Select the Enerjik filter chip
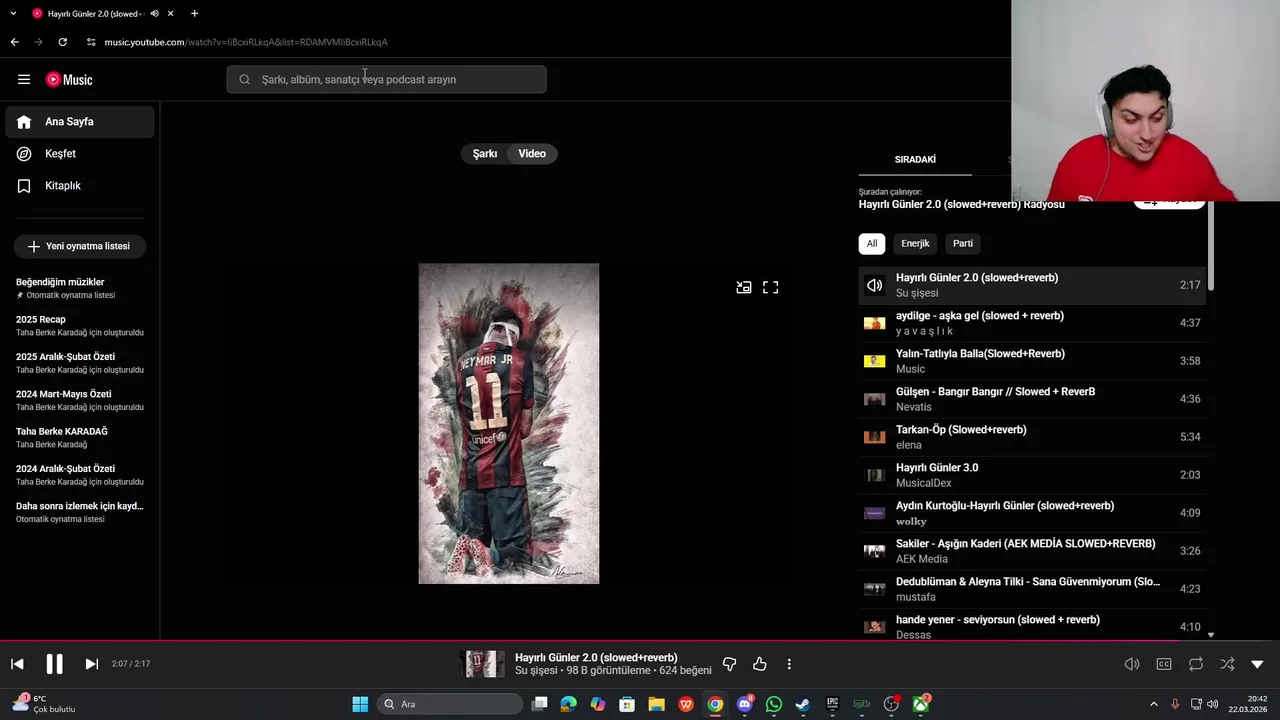 915,243
